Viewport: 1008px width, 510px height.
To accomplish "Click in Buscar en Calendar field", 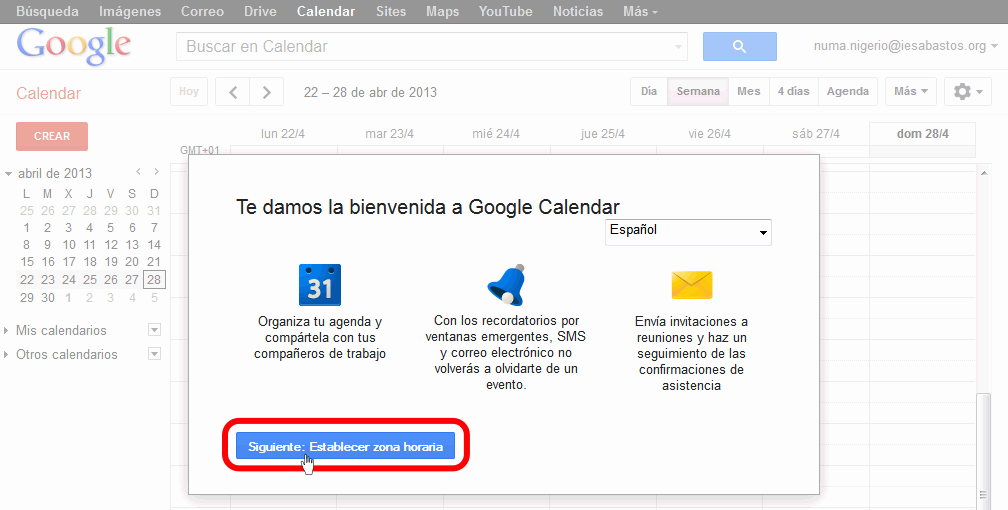I will [424, 46].
